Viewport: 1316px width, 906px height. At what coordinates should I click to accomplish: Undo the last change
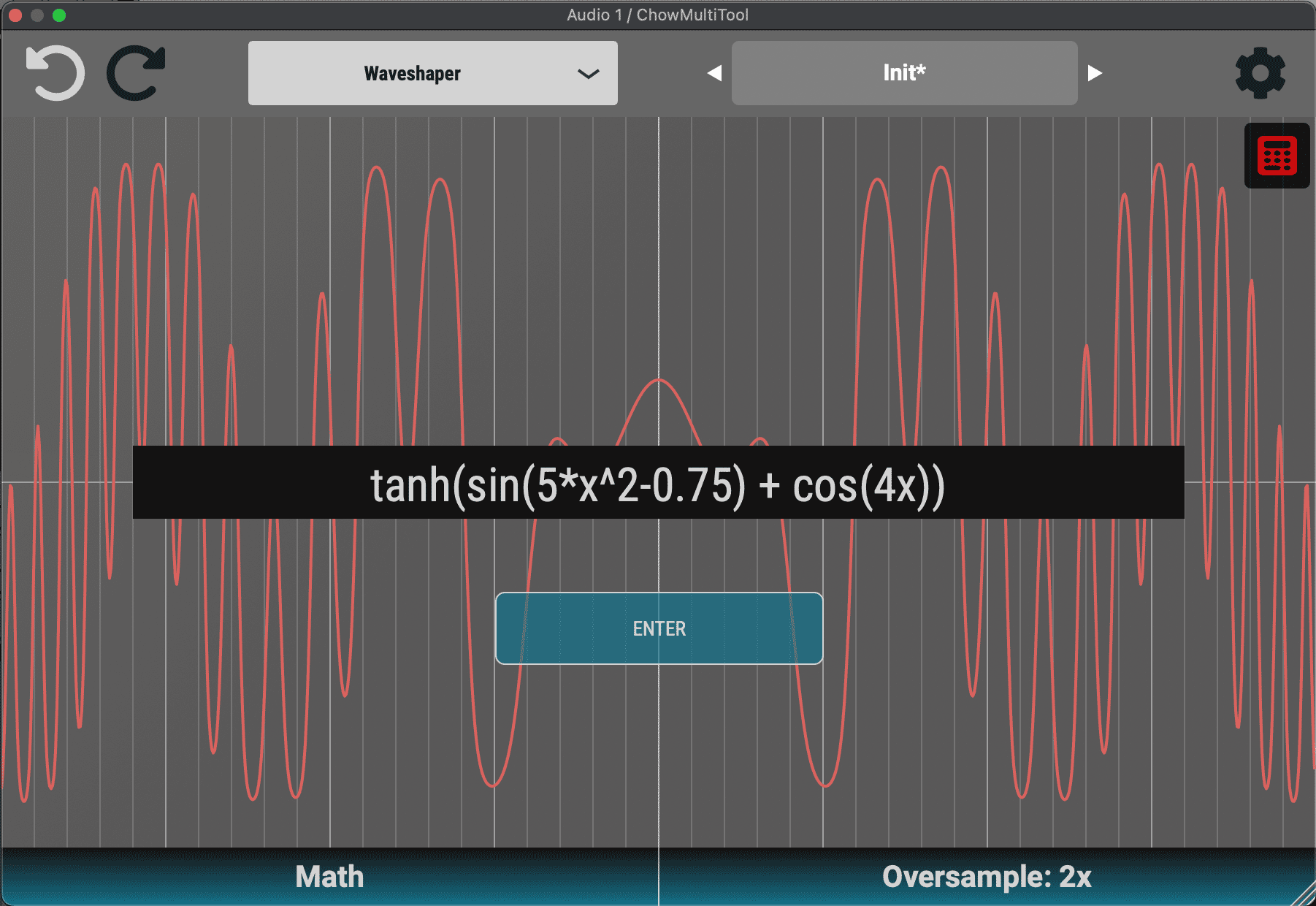coord(55,72)
